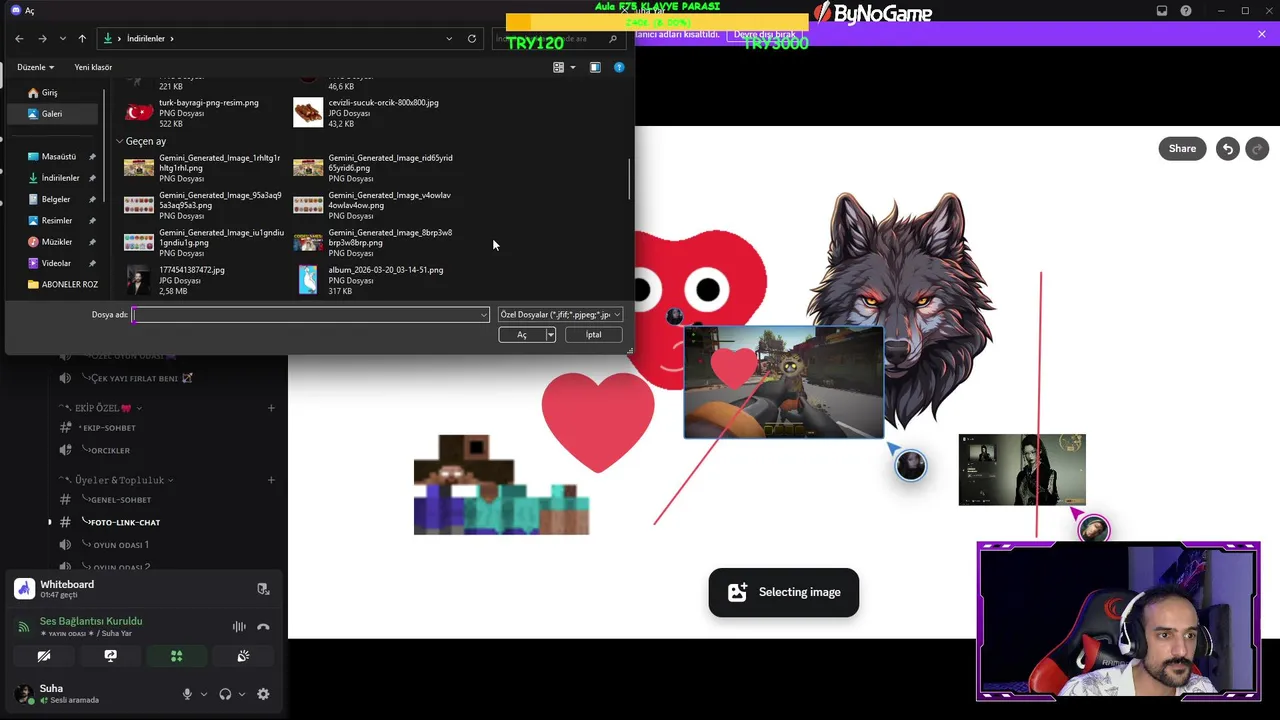This screenshot has width=1280, height=720.
Task: Collapse the Geçen ay group
Action: [x=119, y=141]
